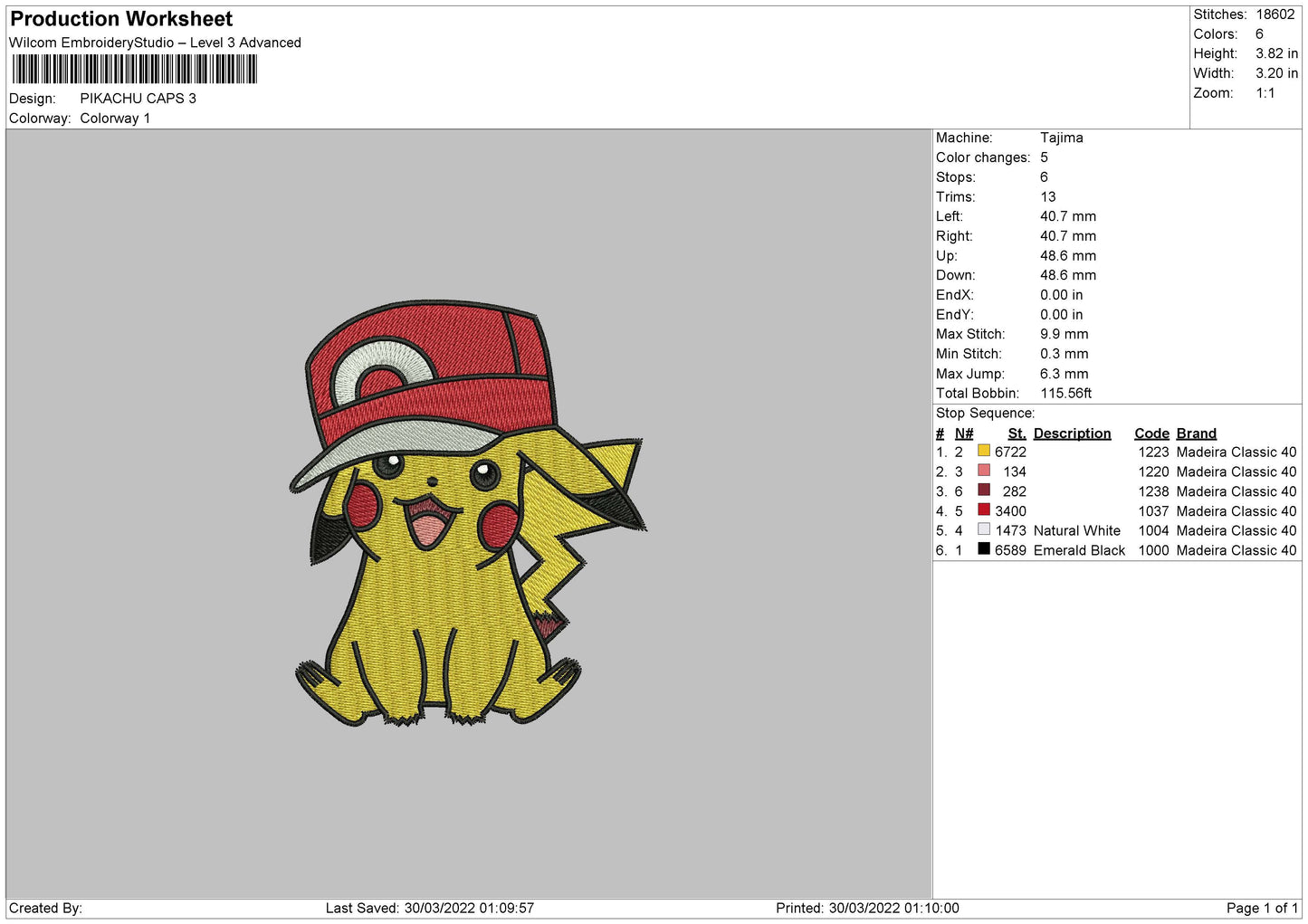
Task: Click the N# column header
Action: 964,433
